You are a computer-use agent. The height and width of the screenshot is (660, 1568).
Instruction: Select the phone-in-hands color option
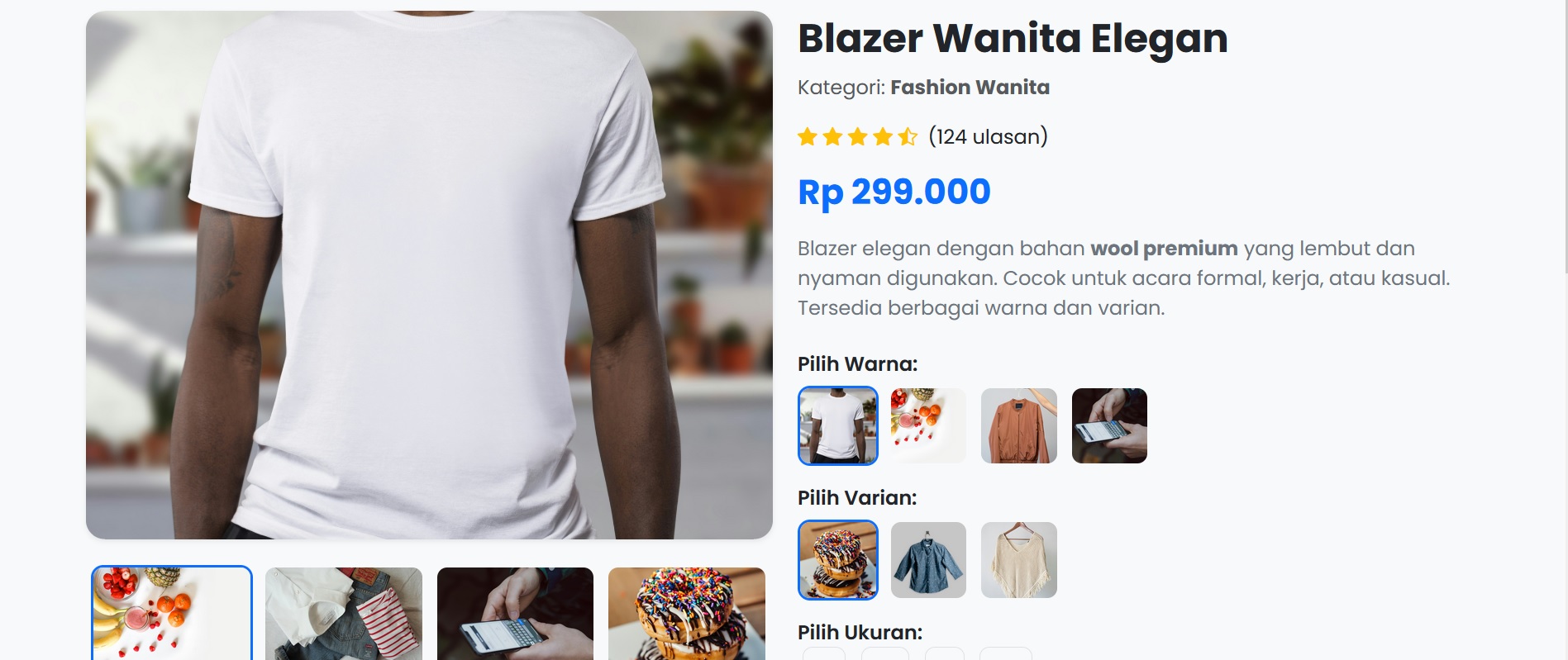coord(1109,425)
